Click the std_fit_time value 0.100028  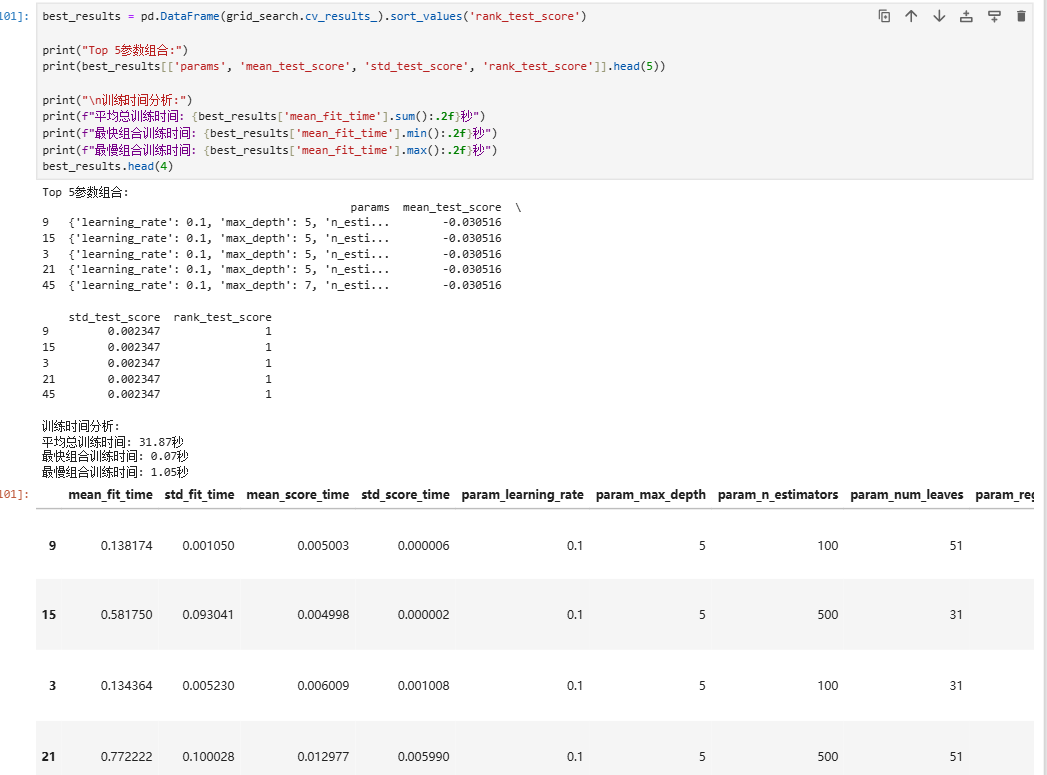point(208,757)
